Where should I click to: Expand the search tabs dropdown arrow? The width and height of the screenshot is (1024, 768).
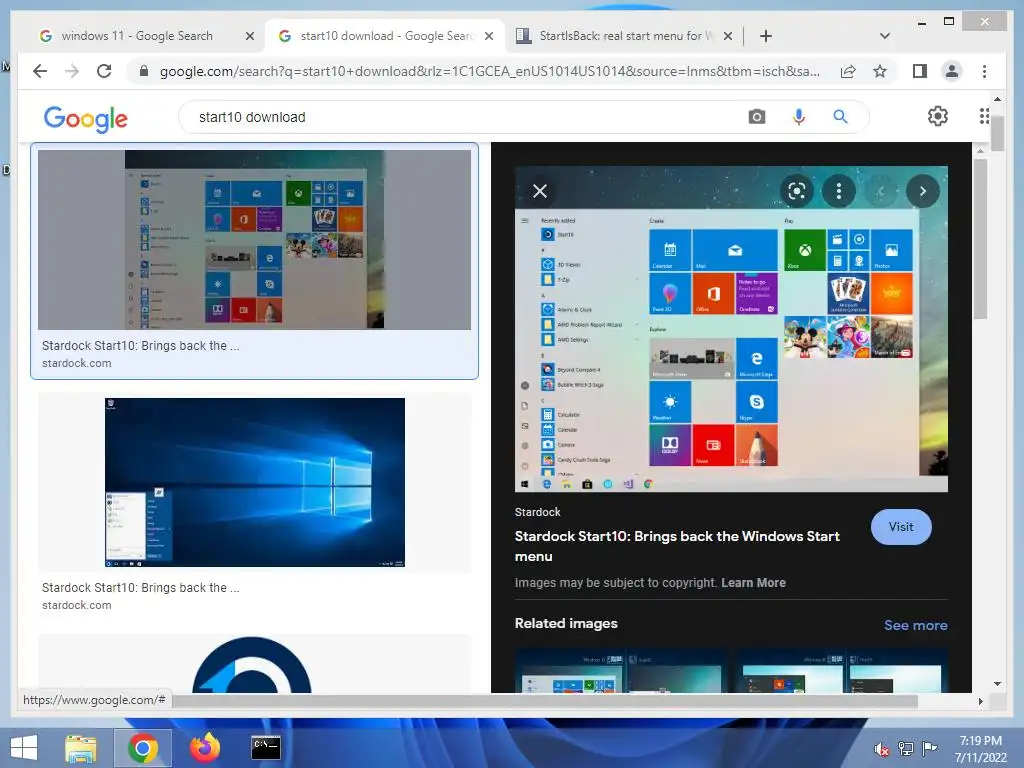(885, 36)
